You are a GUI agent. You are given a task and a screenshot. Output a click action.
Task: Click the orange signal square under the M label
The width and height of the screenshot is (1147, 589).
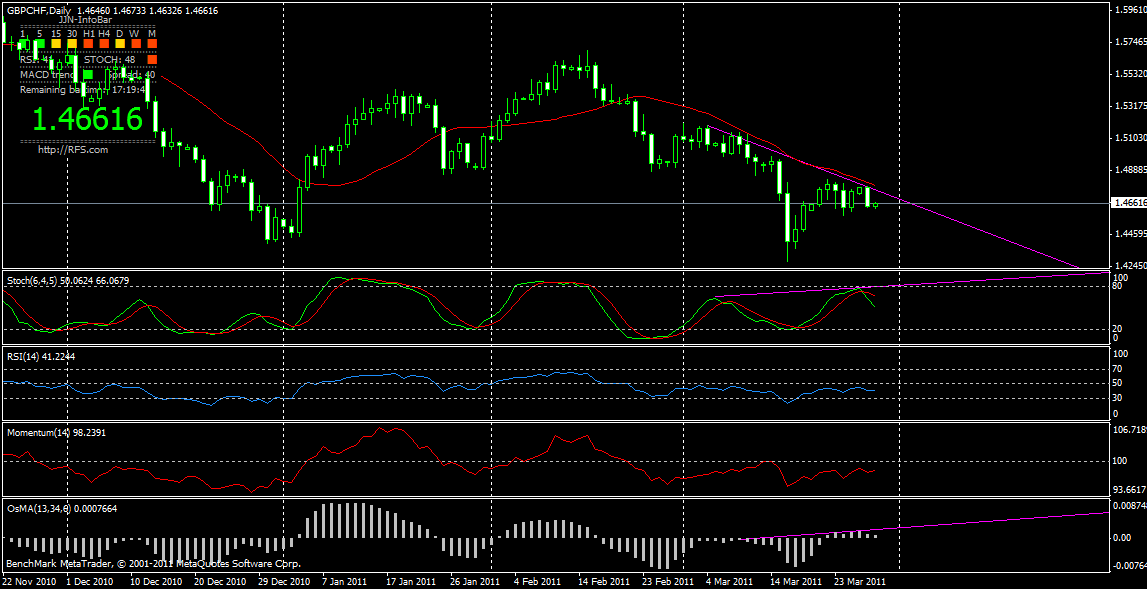pos(152,44)
